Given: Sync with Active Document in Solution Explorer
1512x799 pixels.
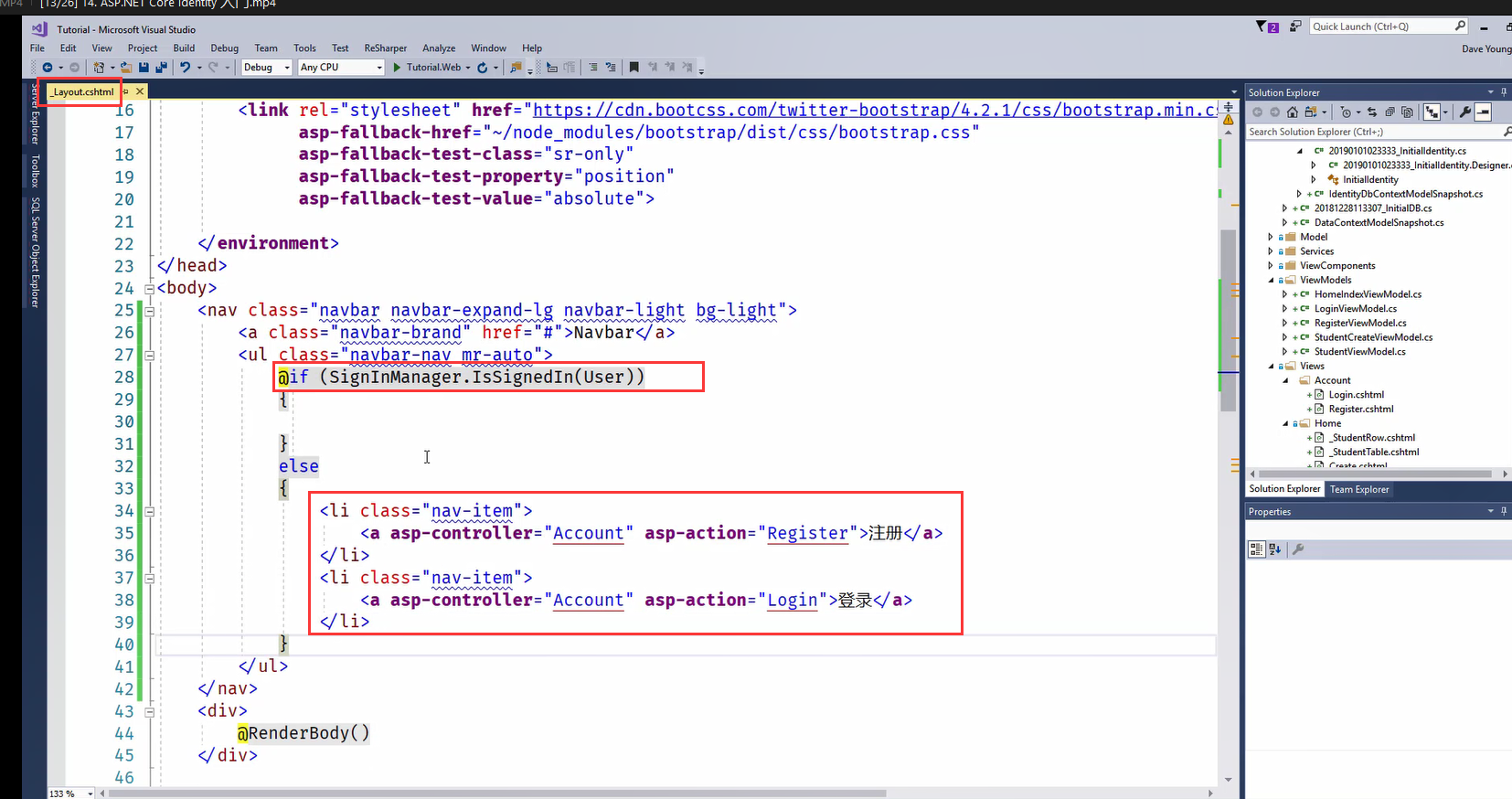Looking at the screenshot, I should coord(1372,112).
